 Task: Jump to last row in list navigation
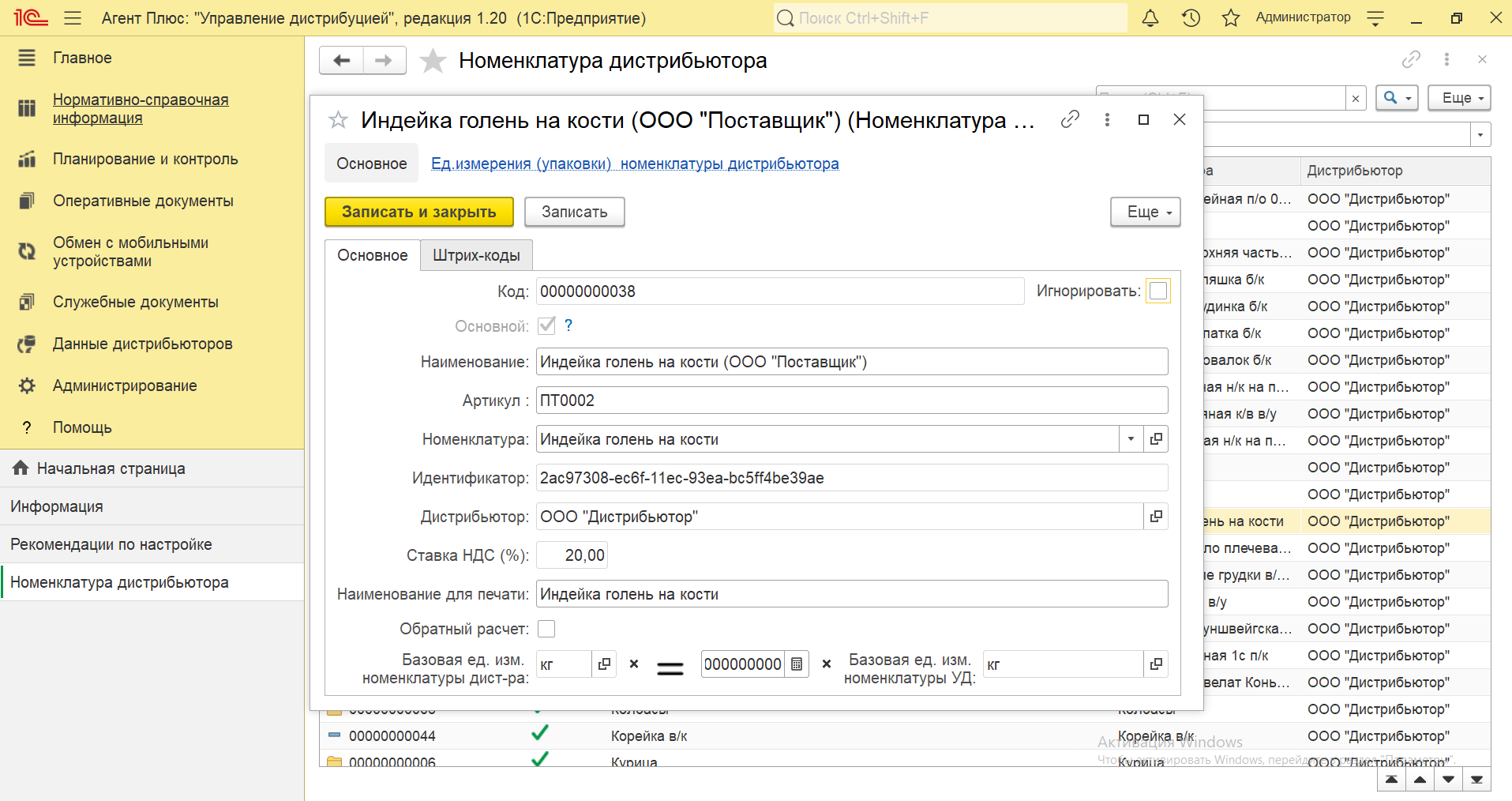1476,780
